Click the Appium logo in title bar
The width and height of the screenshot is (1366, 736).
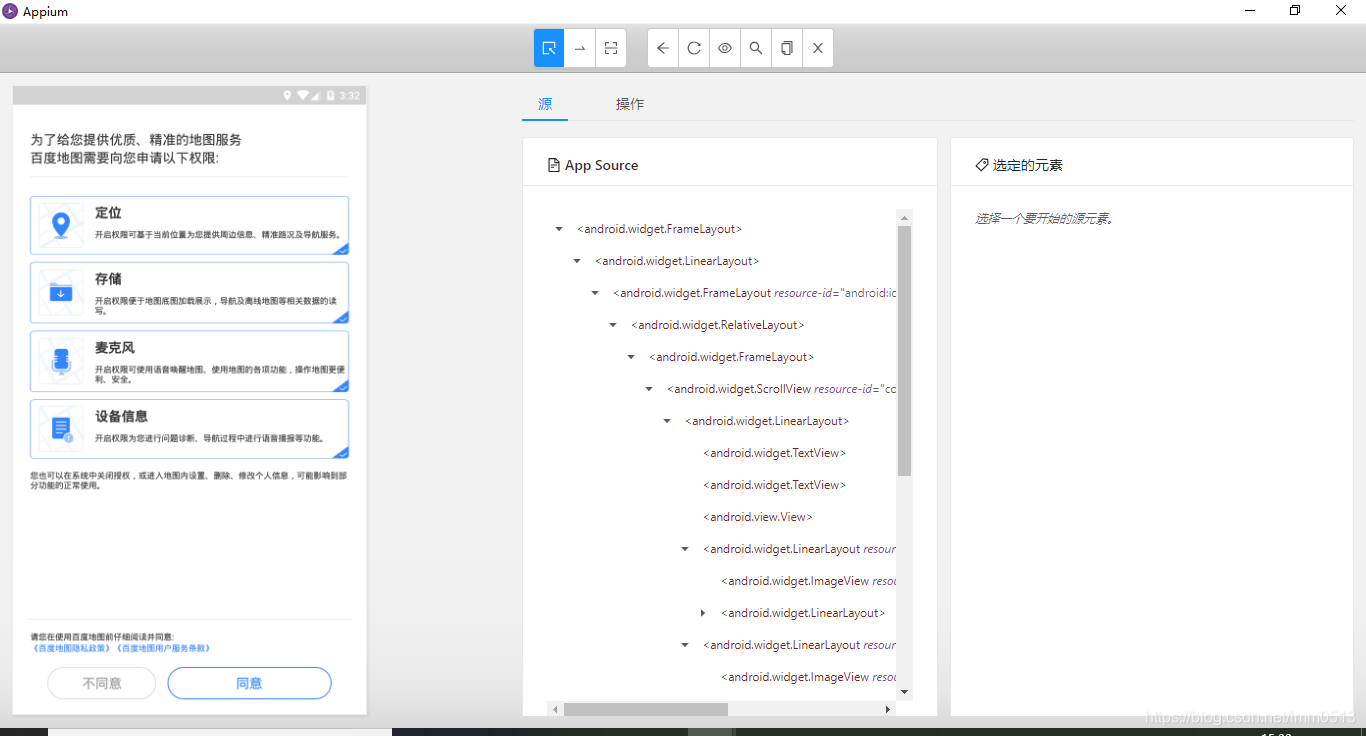[x=10, y=11]
